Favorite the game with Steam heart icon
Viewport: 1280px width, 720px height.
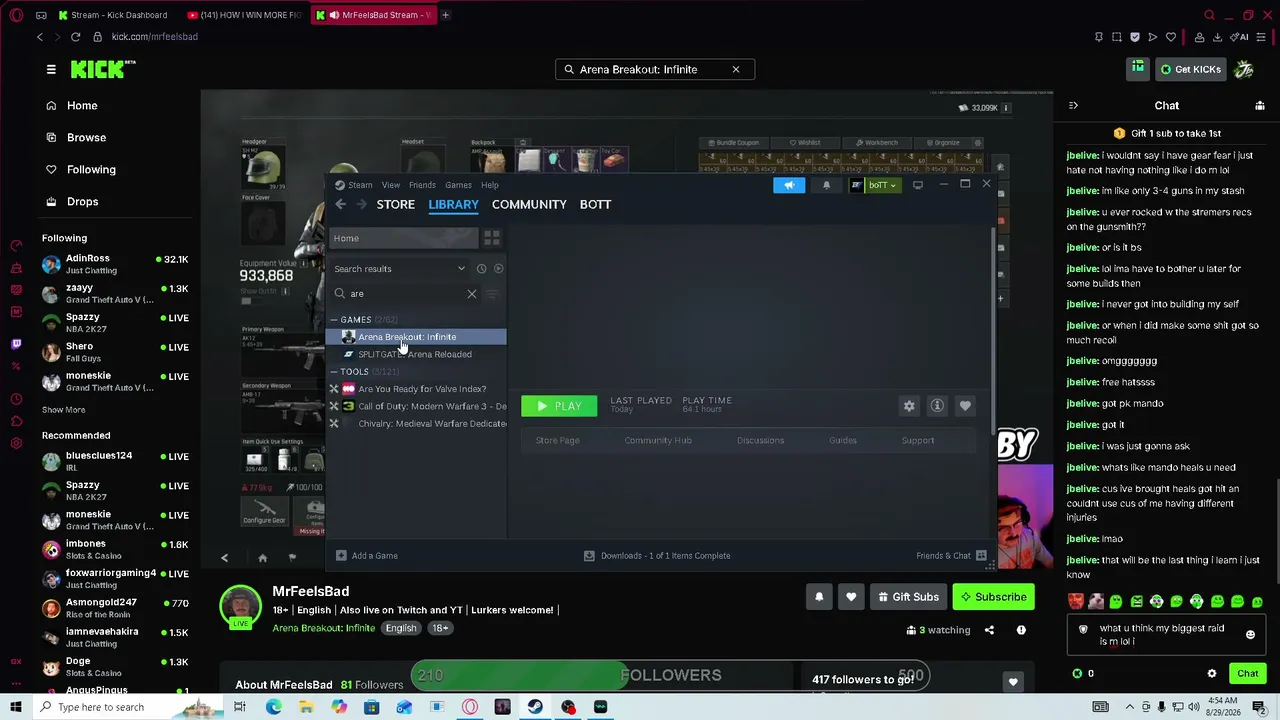(x=965, y=406)
